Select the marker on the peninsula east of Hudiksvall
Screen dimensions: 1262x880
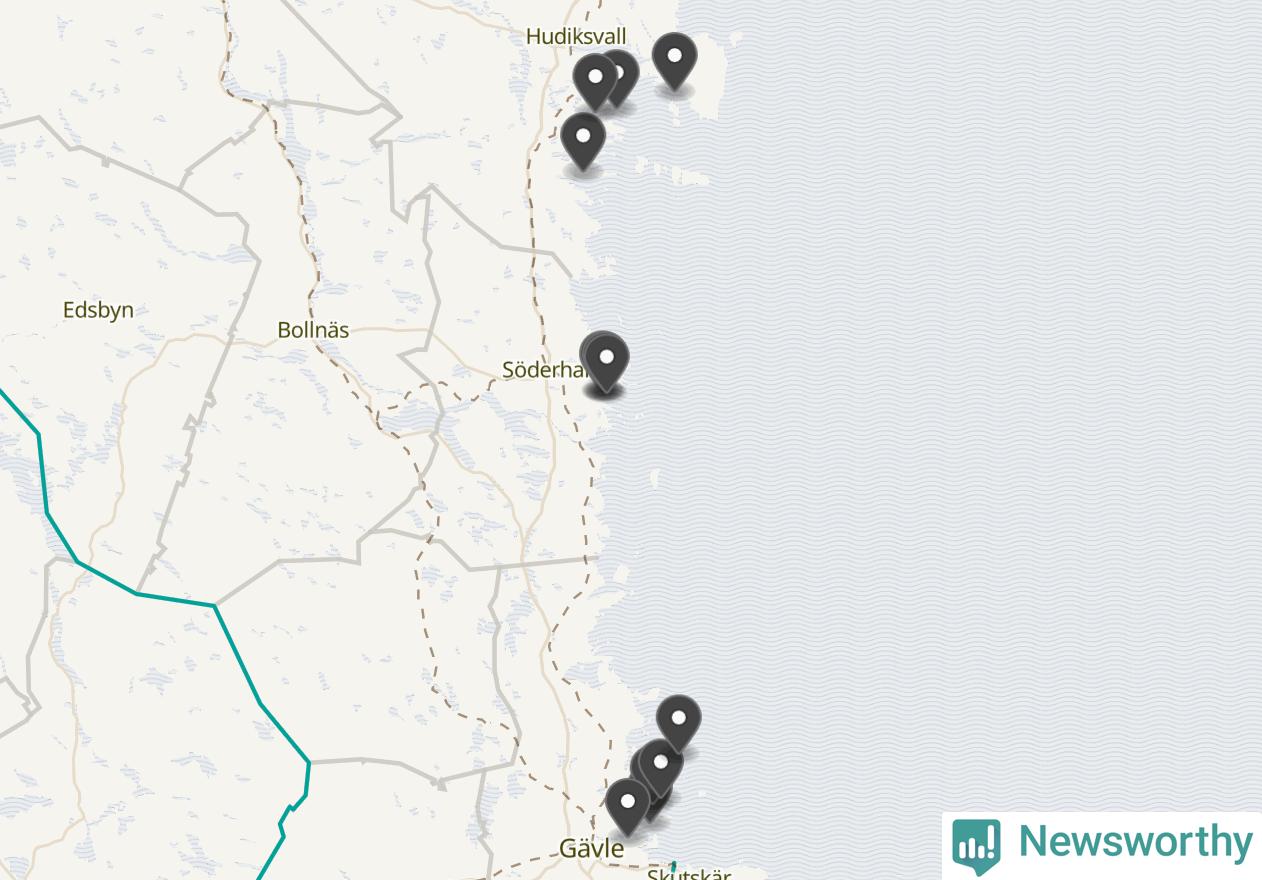coord(674,61)
